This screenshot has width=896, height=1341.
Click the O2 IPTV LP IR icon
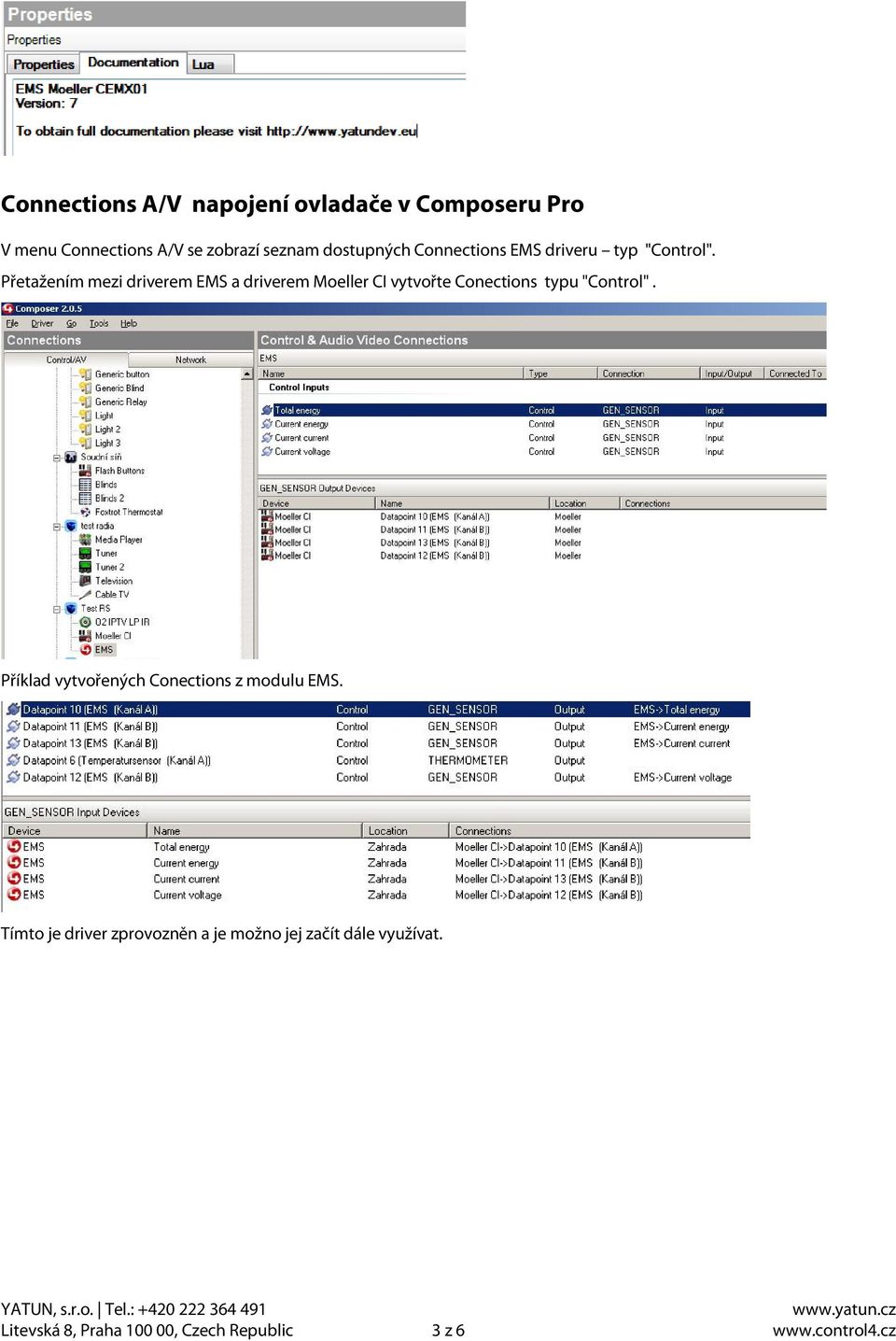[85, 622]
